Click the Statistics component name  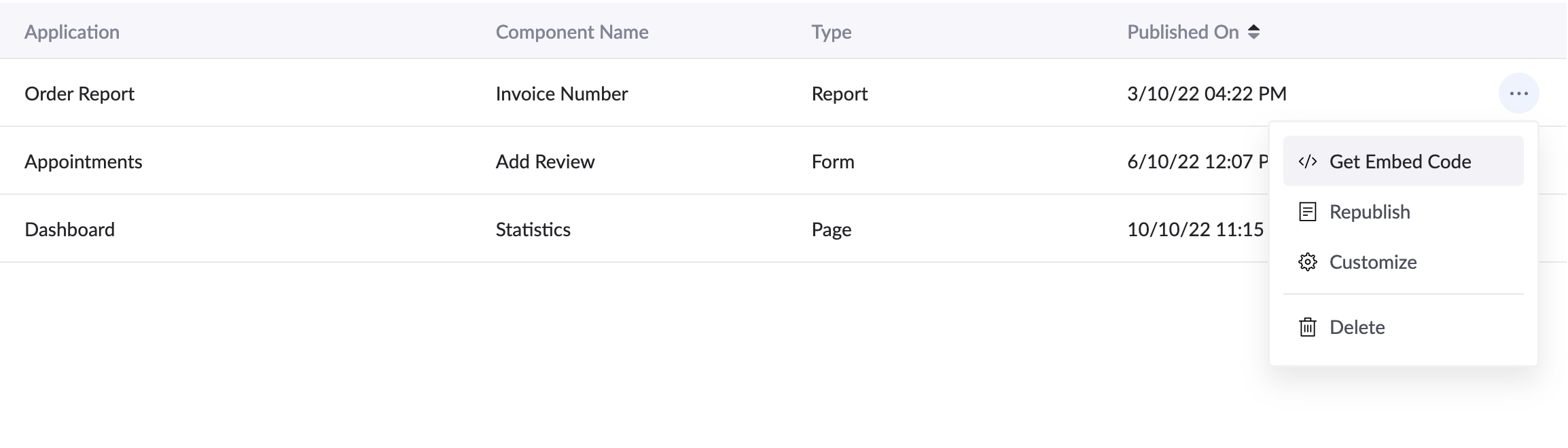coord(533,229)
